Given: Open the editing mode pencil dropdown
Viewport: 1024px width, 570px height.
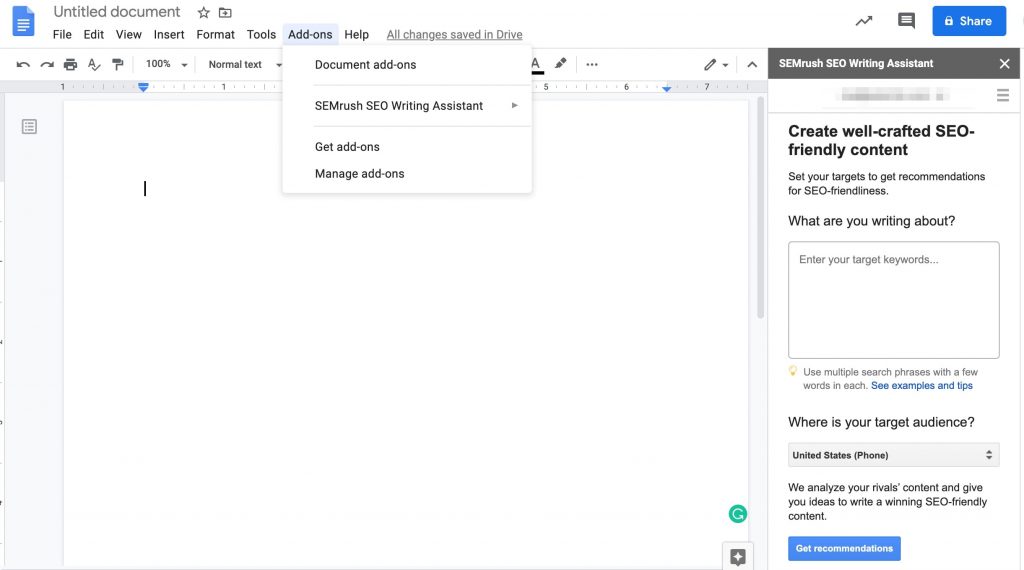Looking at the screenshot, I should [716, 64].
